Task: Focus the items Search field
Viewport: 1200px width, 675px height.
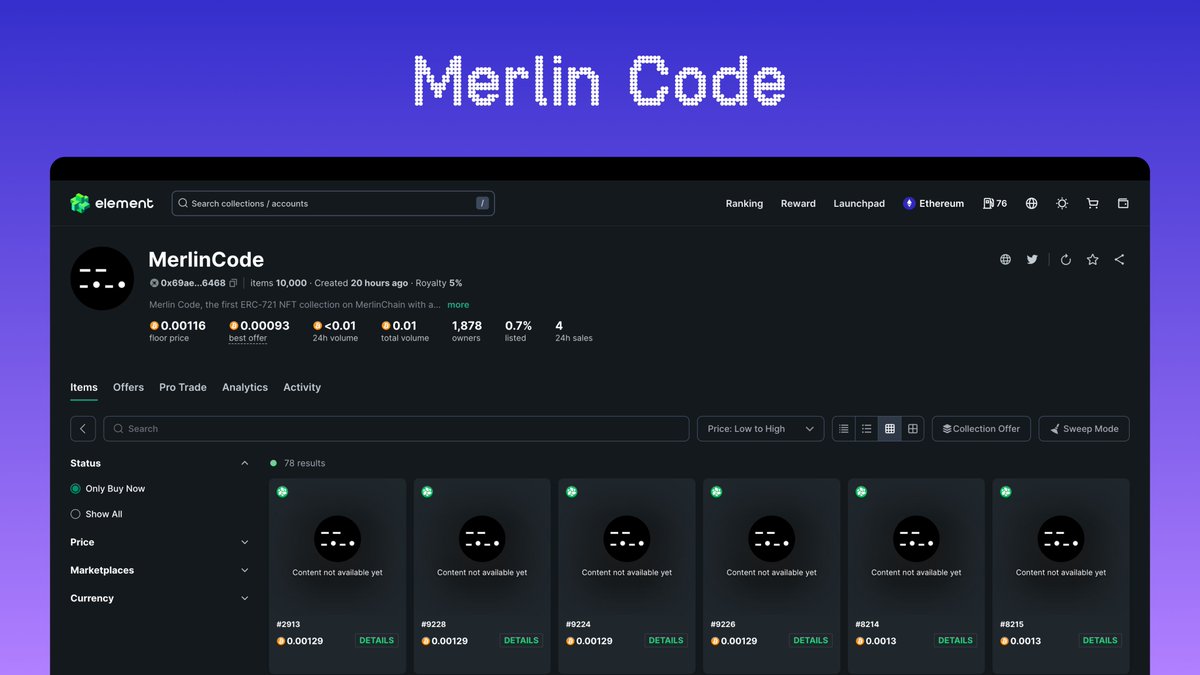Action: pos(396,428)
